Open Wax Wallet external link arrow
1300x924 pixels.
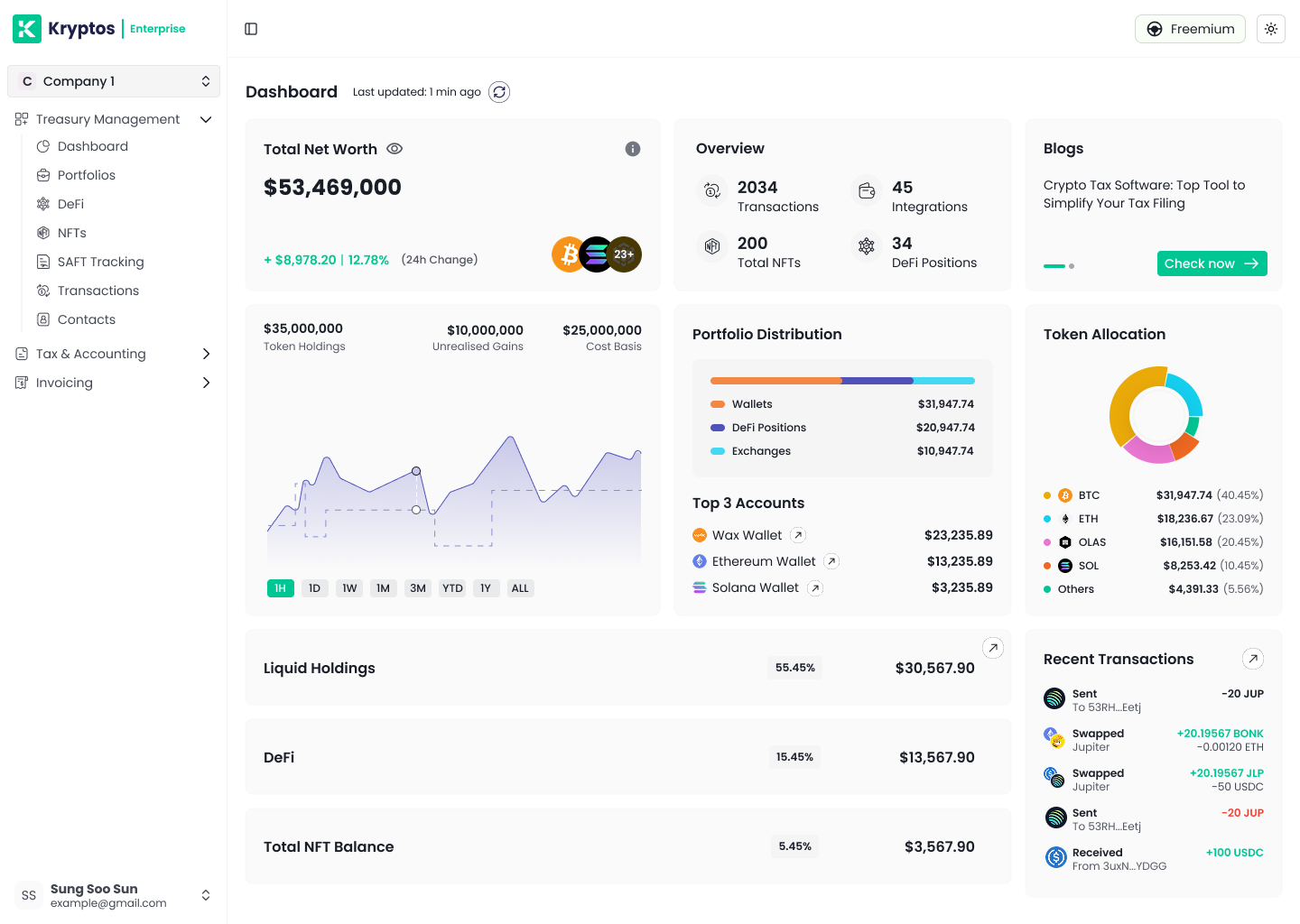798,535
